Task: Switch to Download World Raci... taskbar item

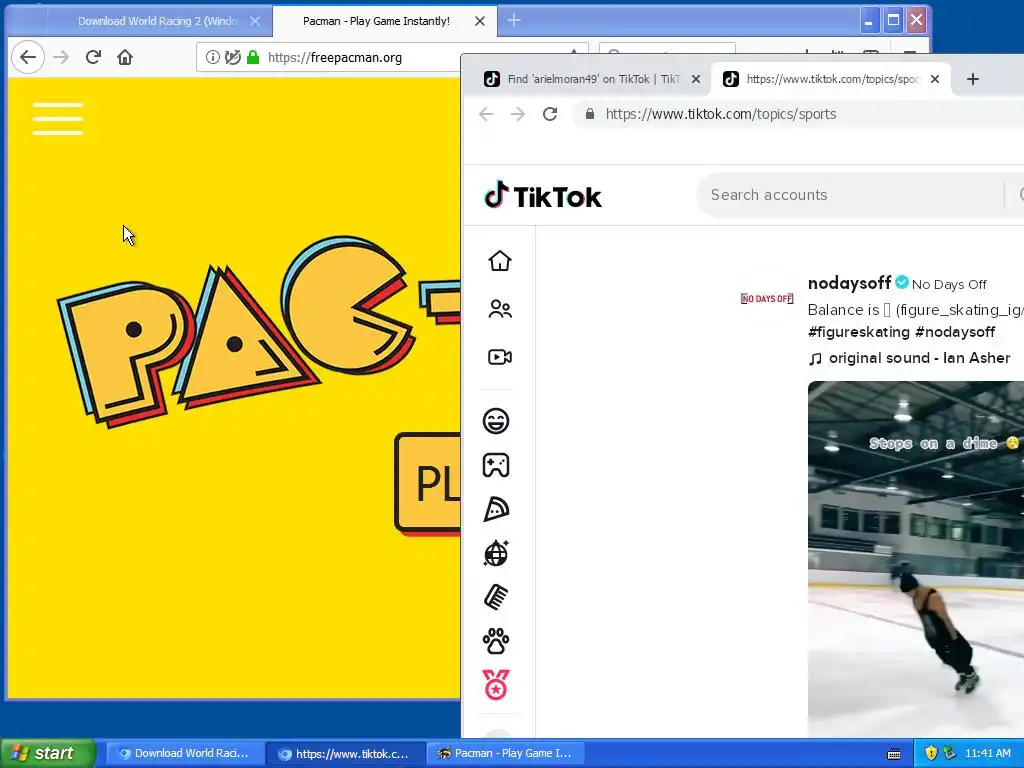Action: tap(185, 753)
